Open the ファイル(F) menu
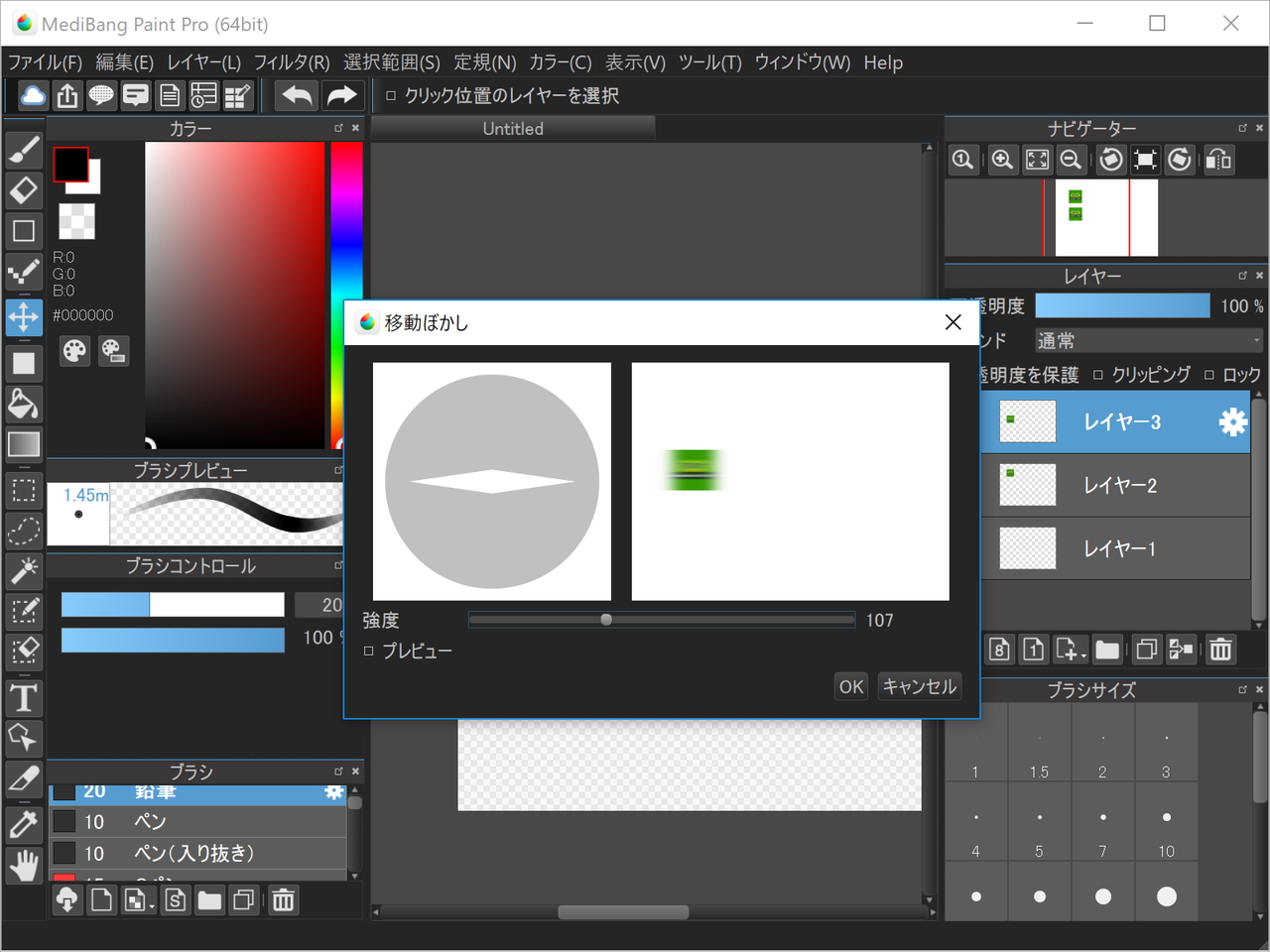The image size is (1270, 952). (45, 62)
